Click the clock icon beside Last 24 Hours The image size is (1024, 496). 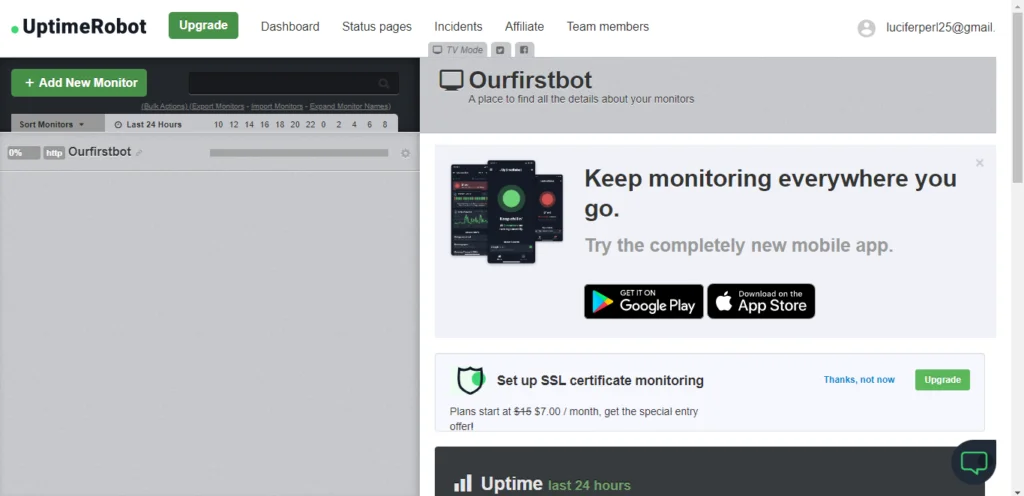(x=118, y=125)
